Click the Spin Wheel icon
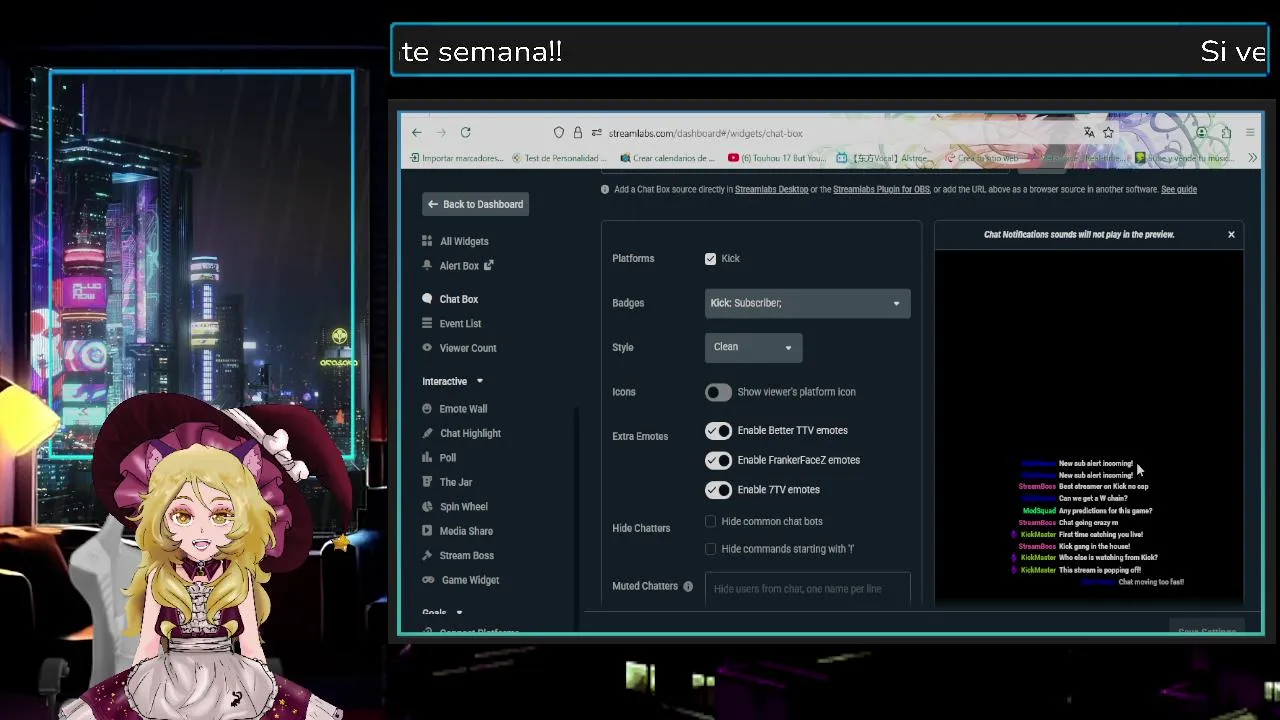 [x=427, y=507]
